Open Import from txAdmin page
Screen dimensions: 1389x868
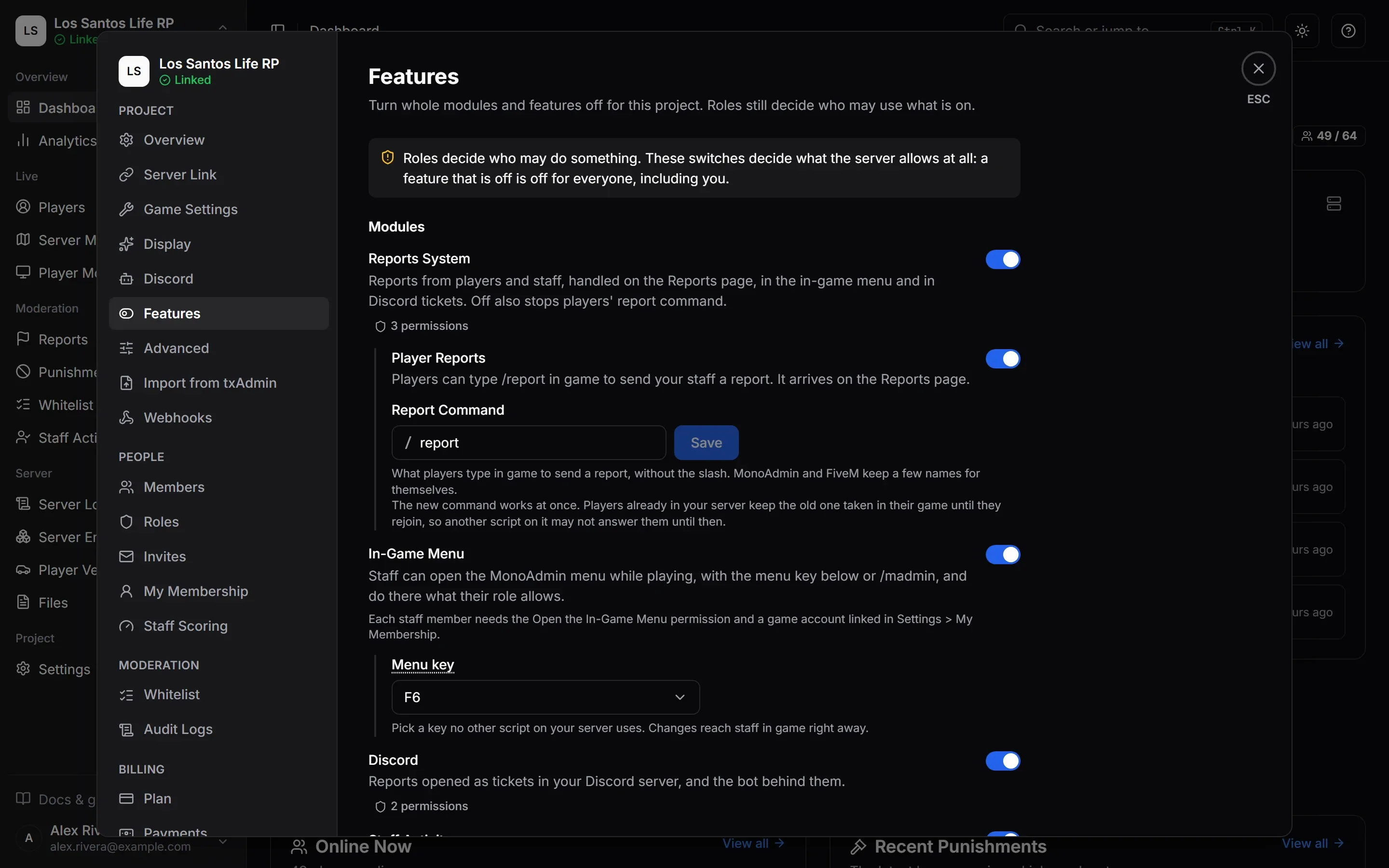pyautogui.click(x=218, y=383)
